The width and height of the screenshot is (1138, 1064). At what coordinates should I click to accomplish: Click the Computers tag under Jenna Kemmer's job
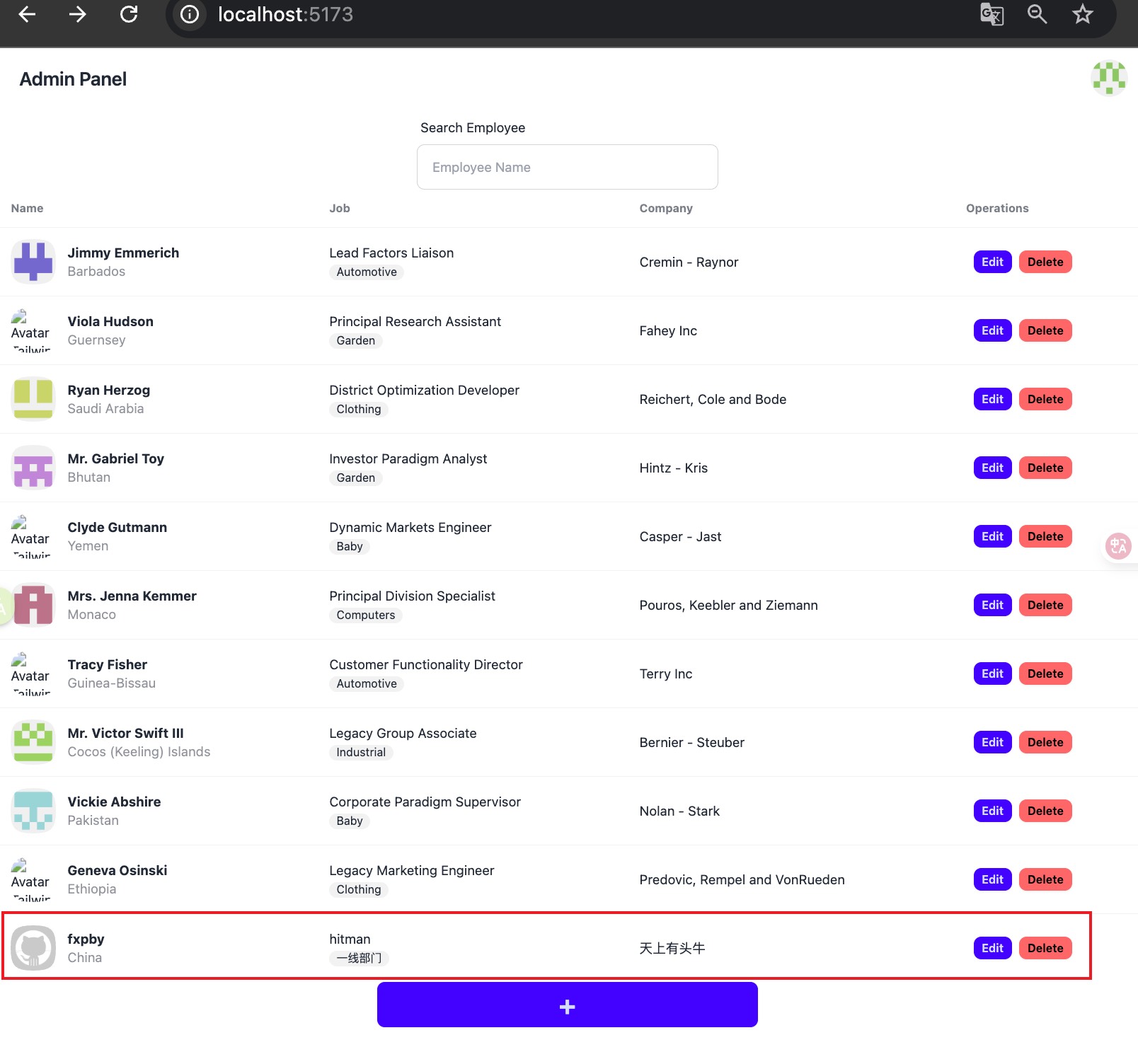click(x=365, y=615)
